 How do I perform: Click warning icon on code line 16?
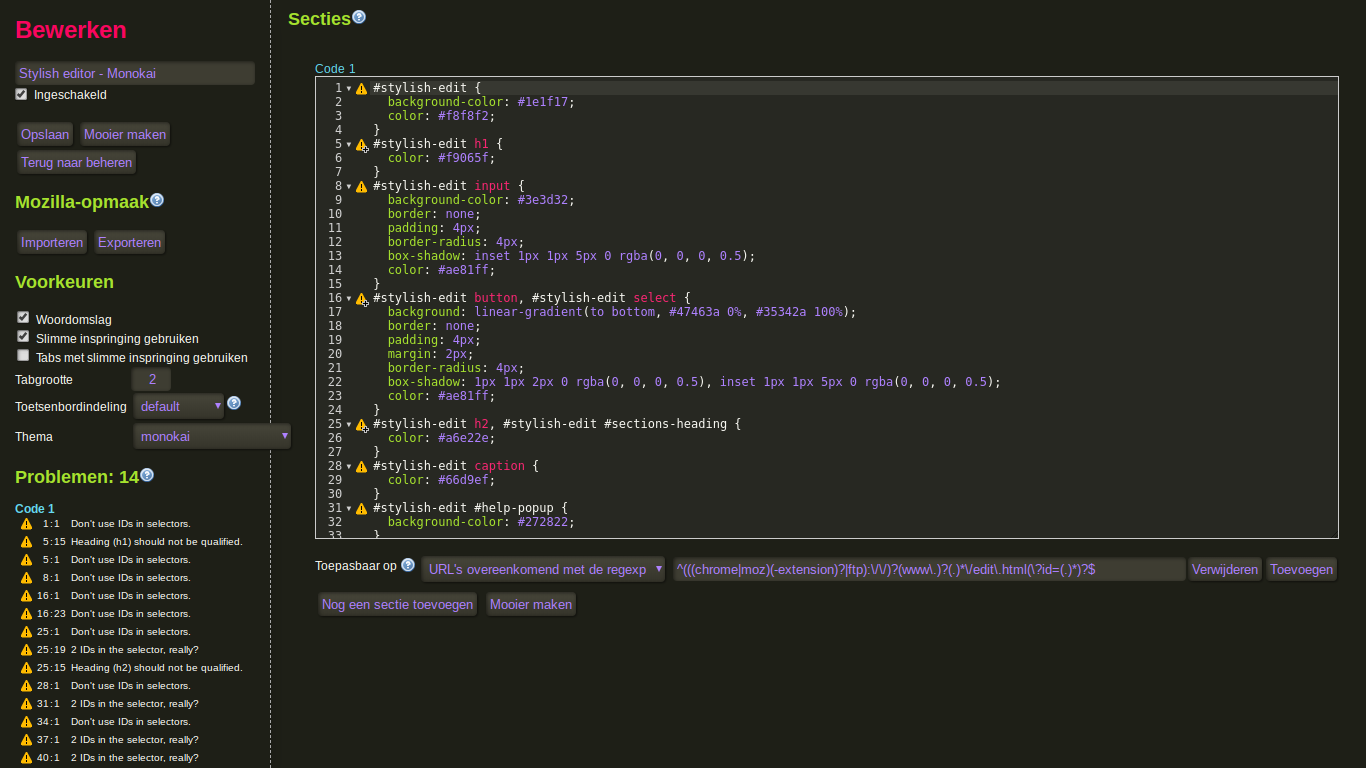click(361, 298)
